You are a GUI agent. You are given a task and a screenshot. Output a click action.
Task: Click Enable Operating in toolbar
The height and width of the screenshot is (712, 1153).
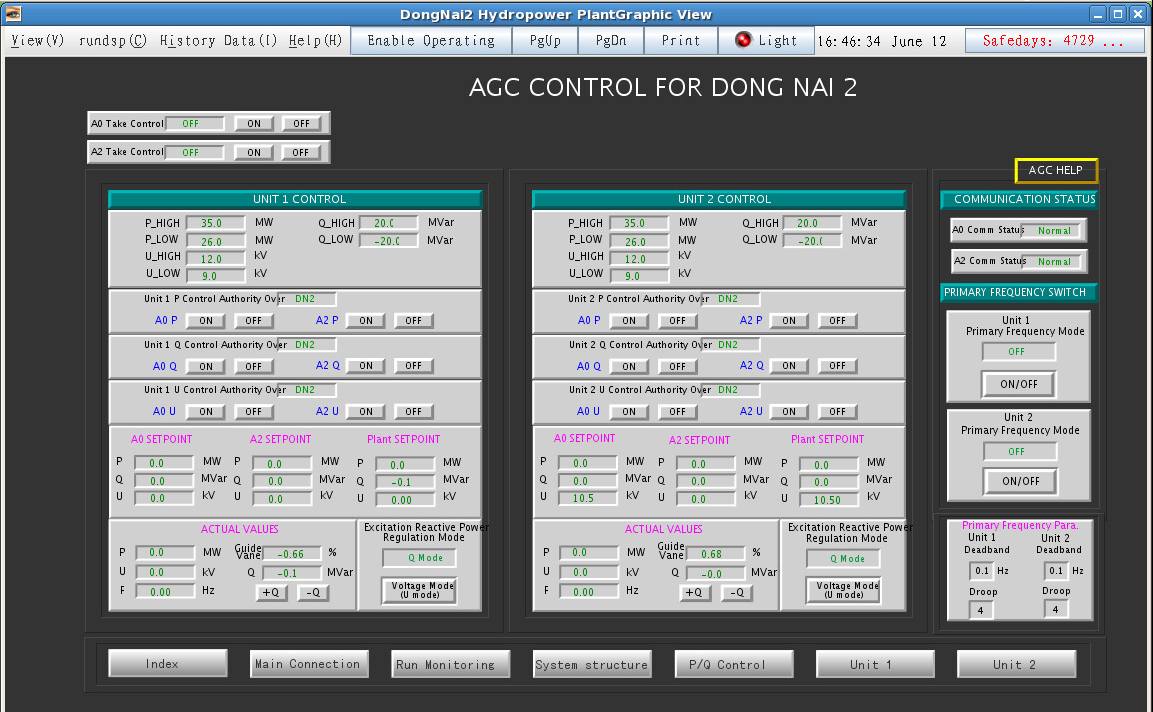(x=431, y=41)
